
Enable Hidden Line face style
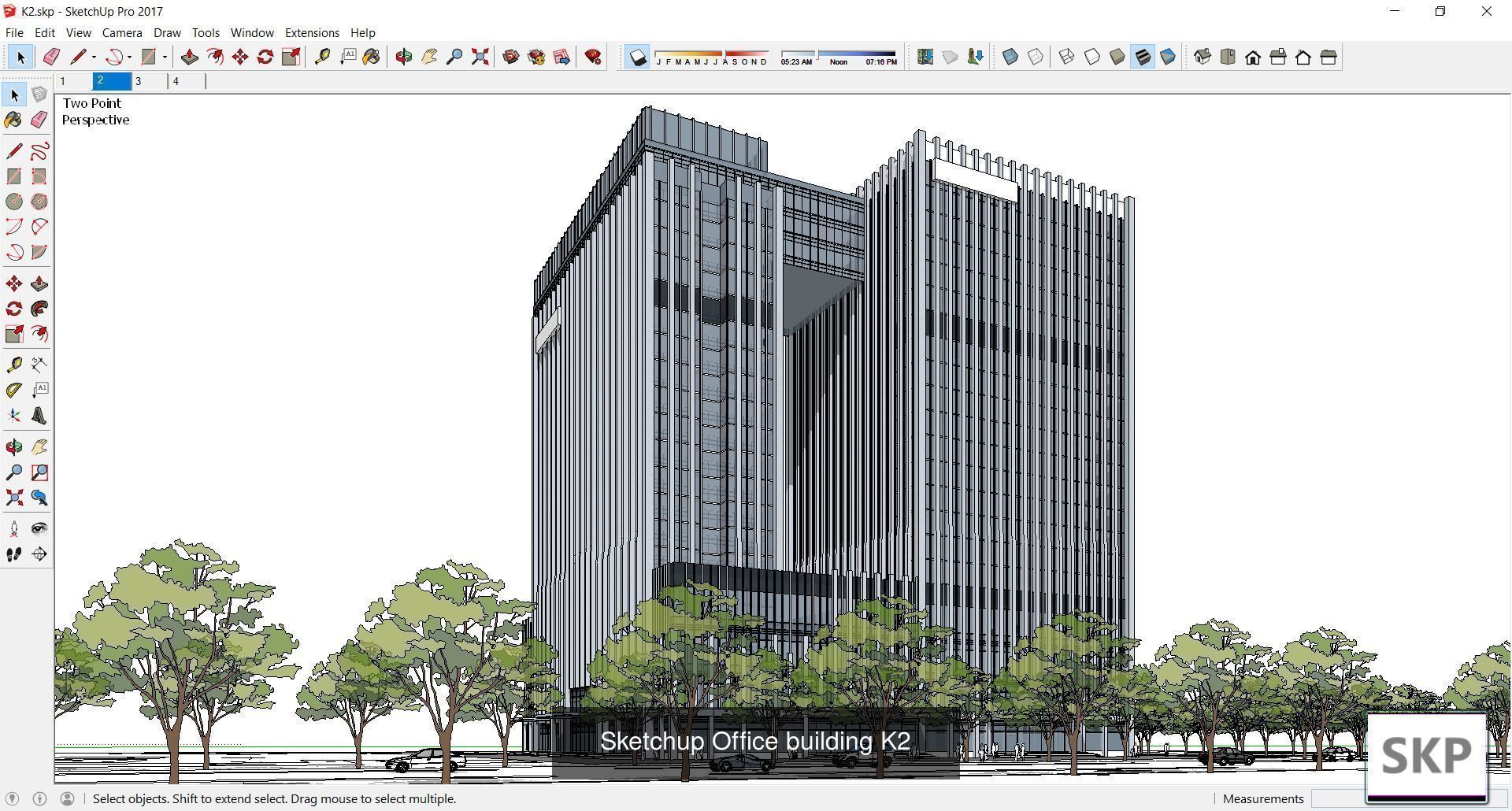point(1092,57)
